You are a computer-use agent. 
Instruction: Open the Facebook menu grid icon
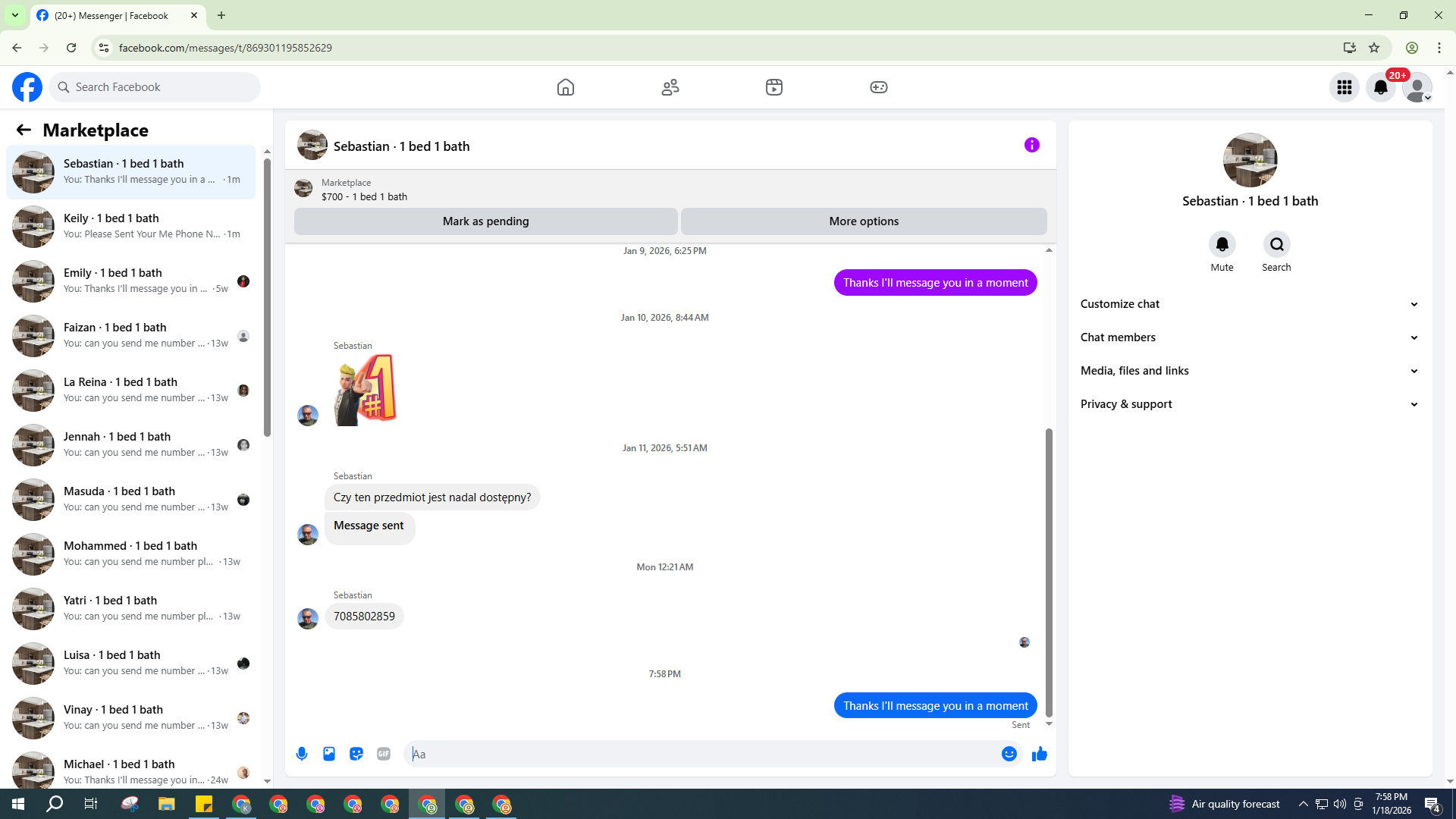coord(1345,87)
